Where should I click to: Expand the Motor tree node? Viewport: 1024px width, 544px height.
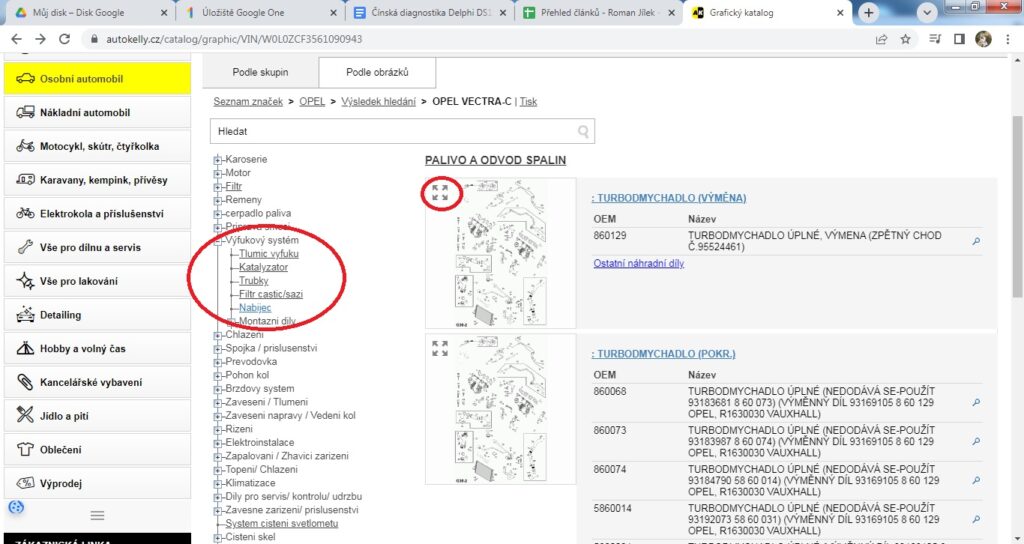pyautogui.click(x=217, y=173)
